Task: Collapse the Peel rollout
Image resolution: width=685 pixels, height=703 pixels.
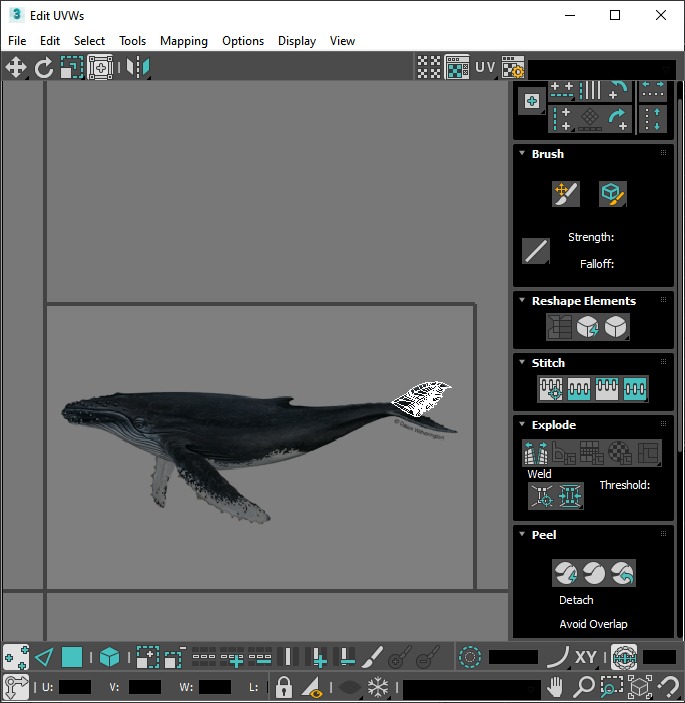Action: pos(522,534)
